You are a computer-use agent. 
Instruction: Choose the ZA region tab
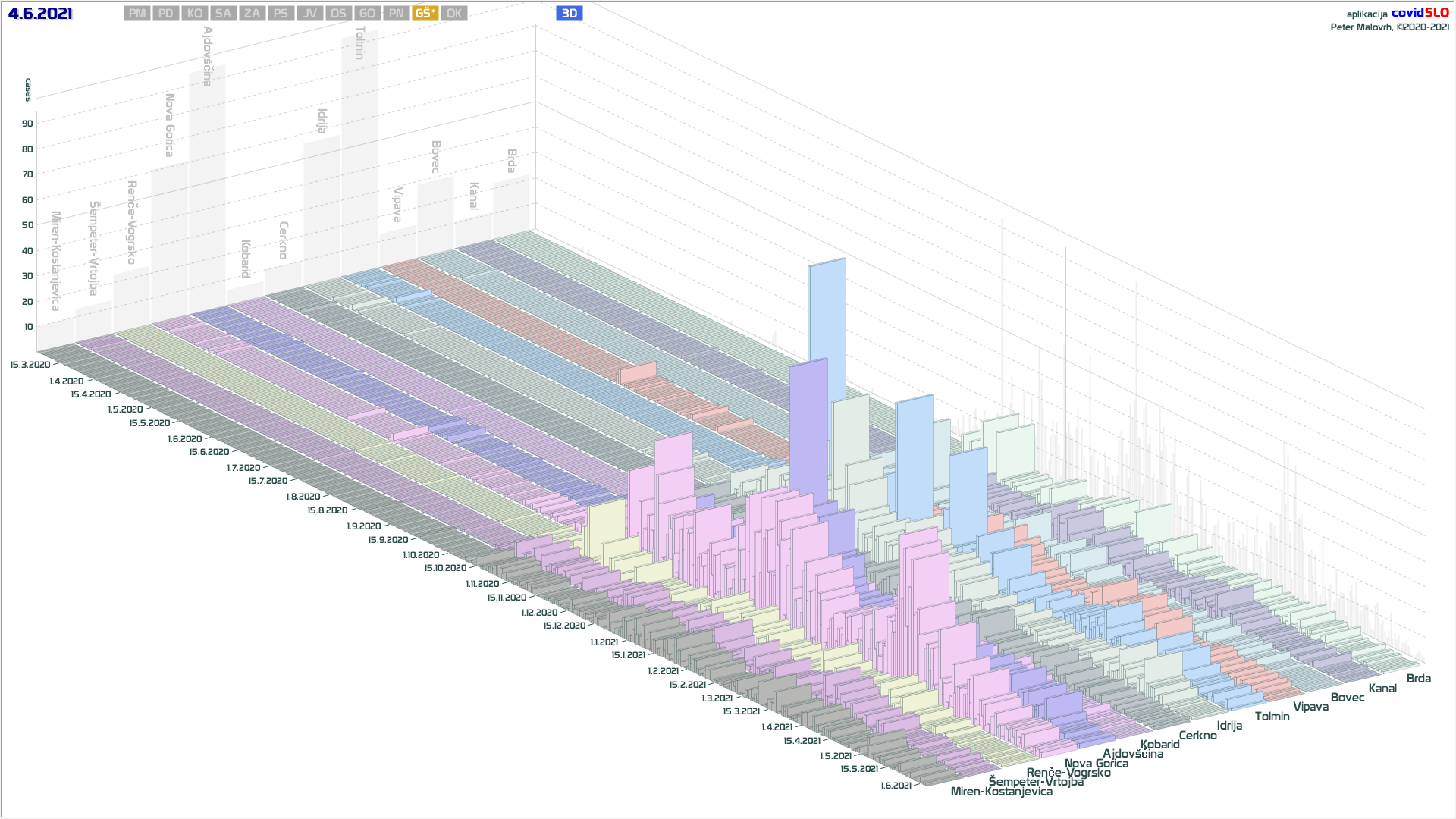point(252,14)
